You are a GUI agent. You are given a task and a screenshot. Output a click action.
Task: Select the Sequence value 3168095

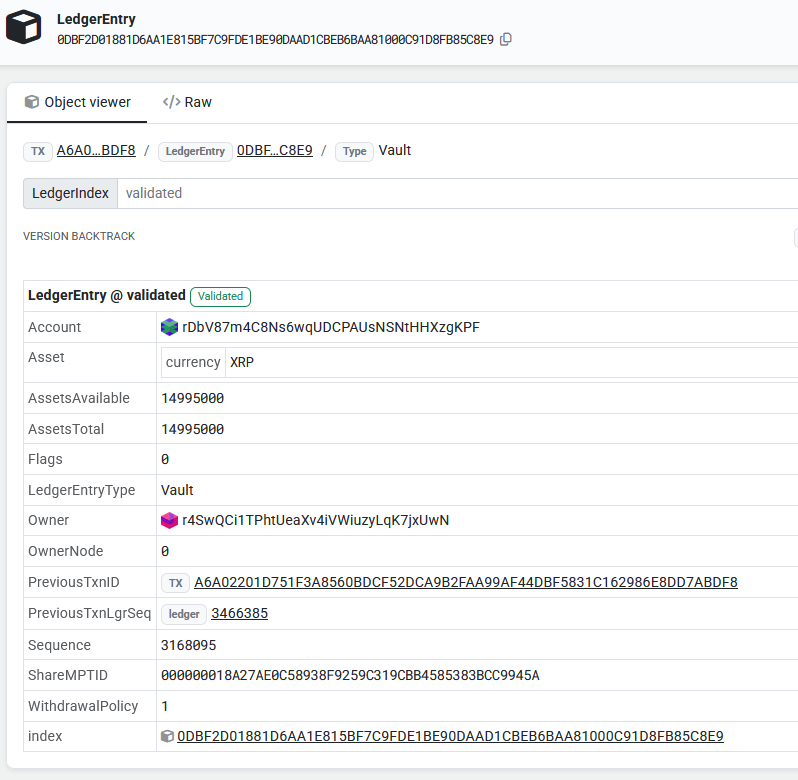point(188,645)
